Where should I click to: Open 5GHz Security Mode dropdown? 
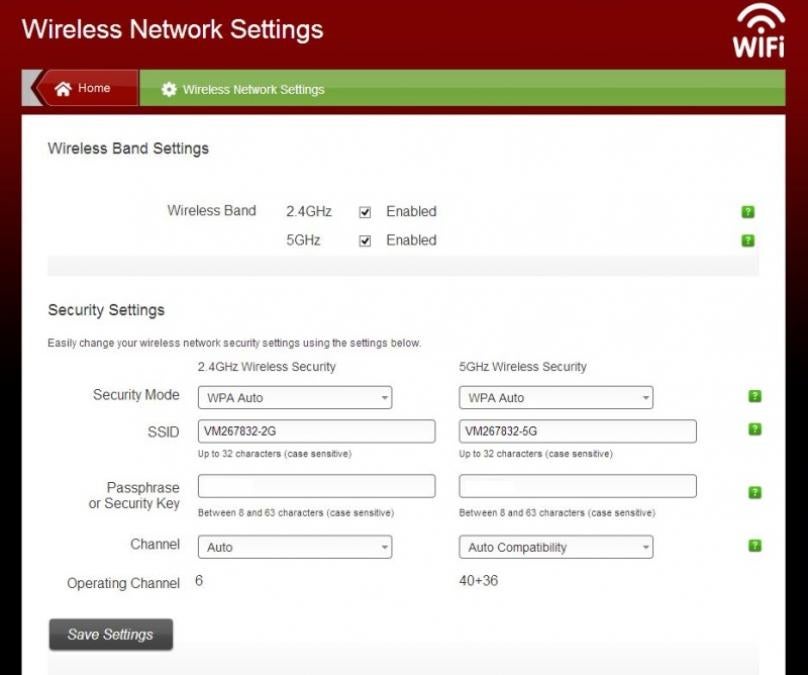point(556,398)
